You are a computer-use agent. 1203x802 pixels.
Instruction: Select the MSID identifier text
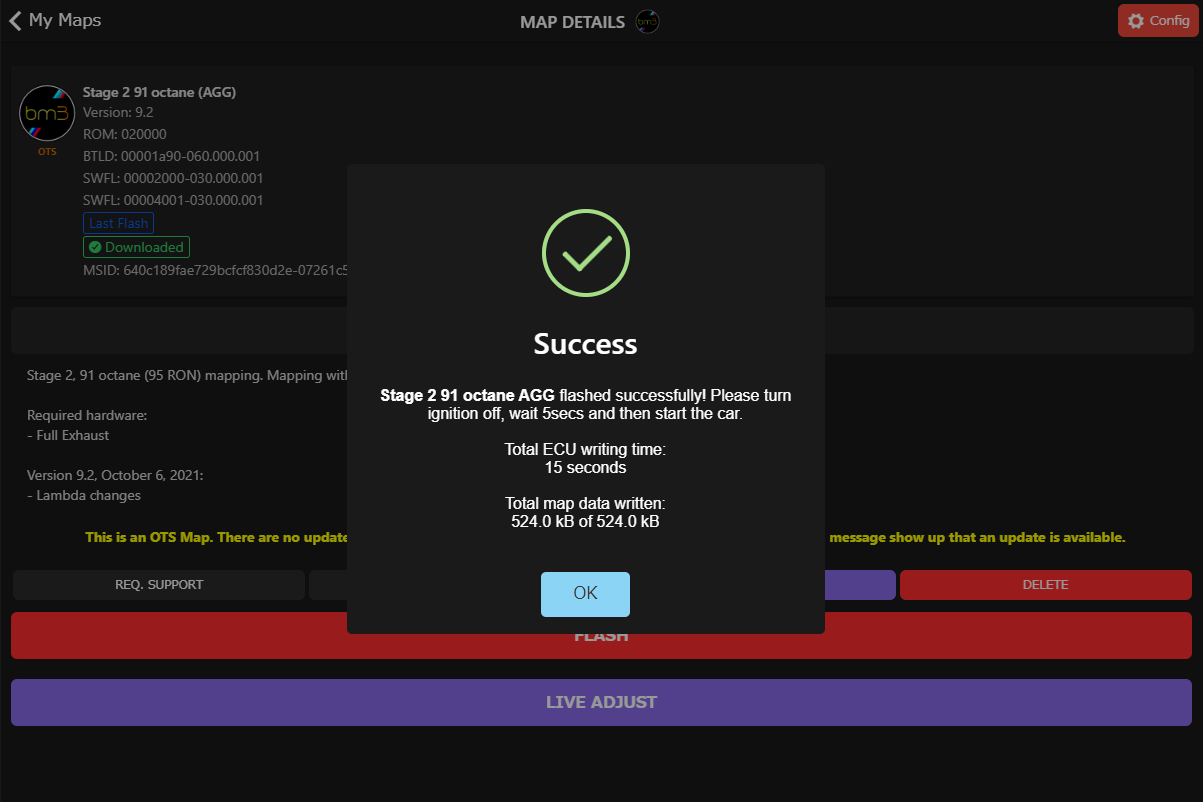coord(215,270)
